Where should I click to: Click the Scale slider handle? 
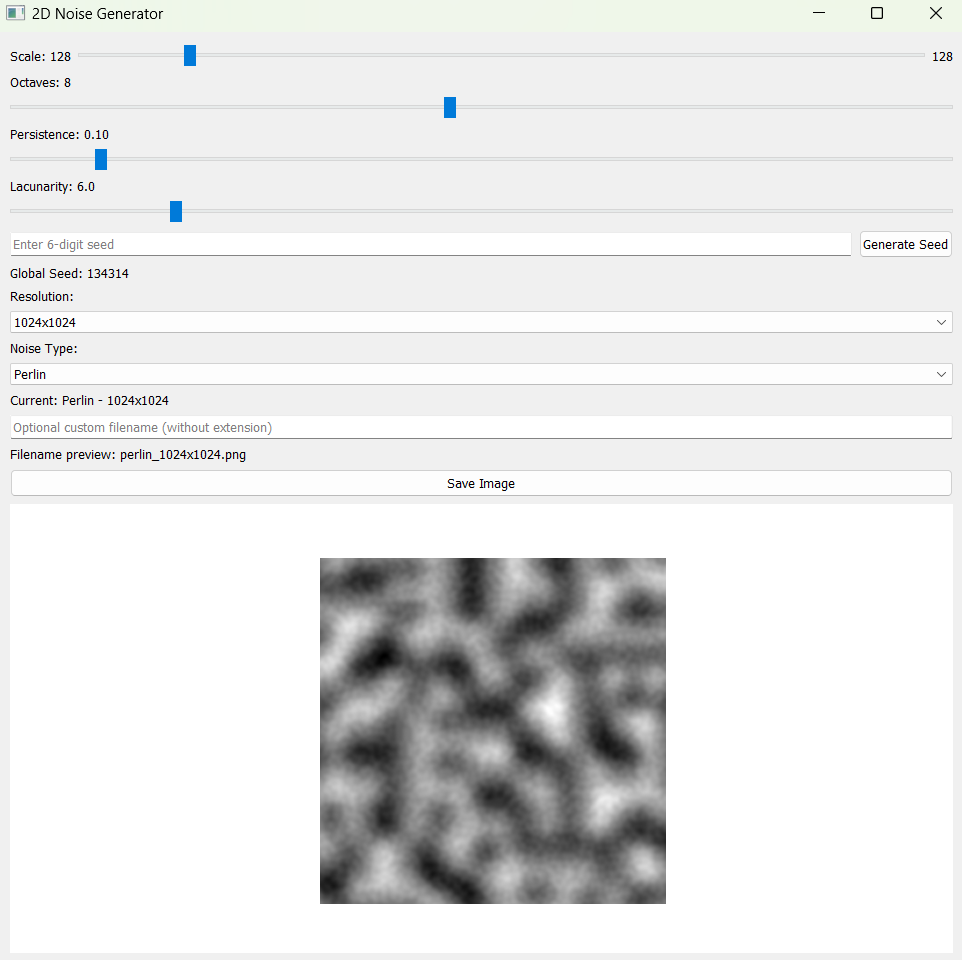pyautogui.click(x=189, y=55)
